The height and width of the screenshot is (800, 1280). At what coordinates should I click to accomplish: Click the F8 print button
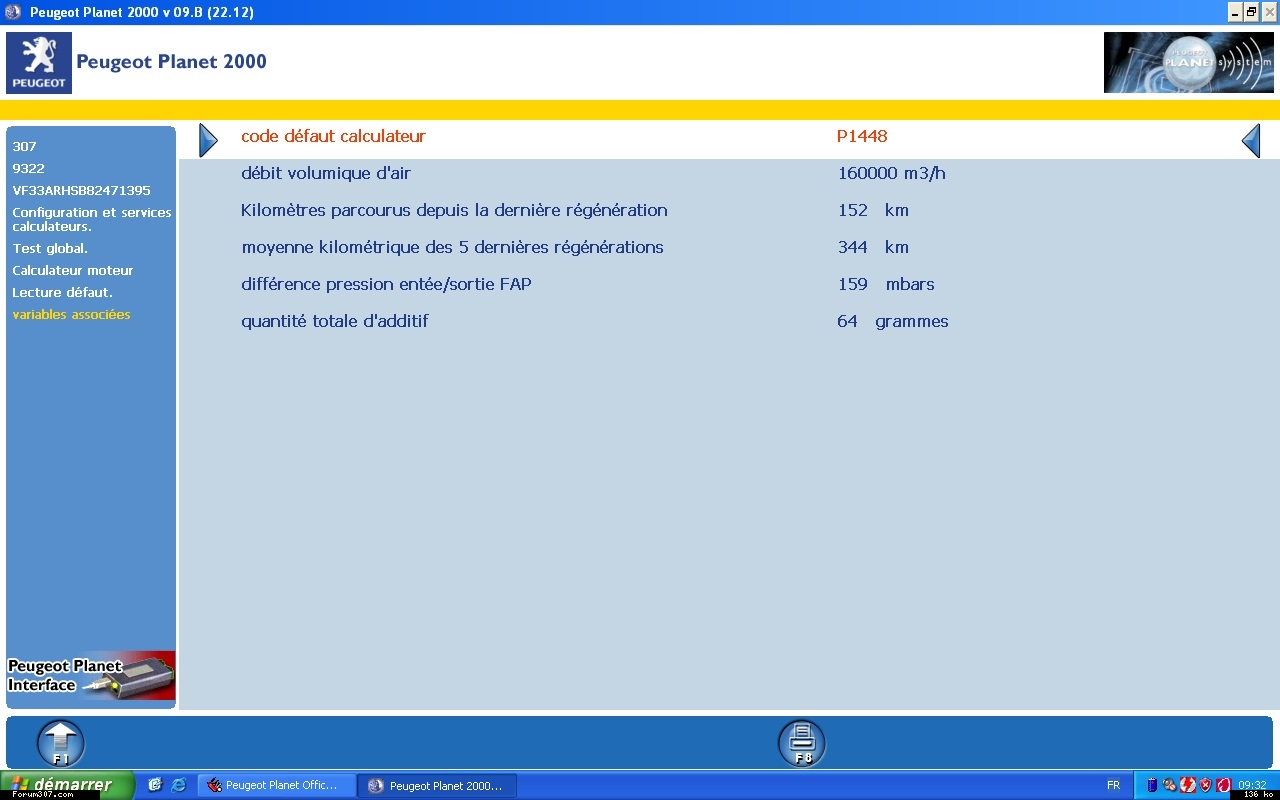point(802,744)
